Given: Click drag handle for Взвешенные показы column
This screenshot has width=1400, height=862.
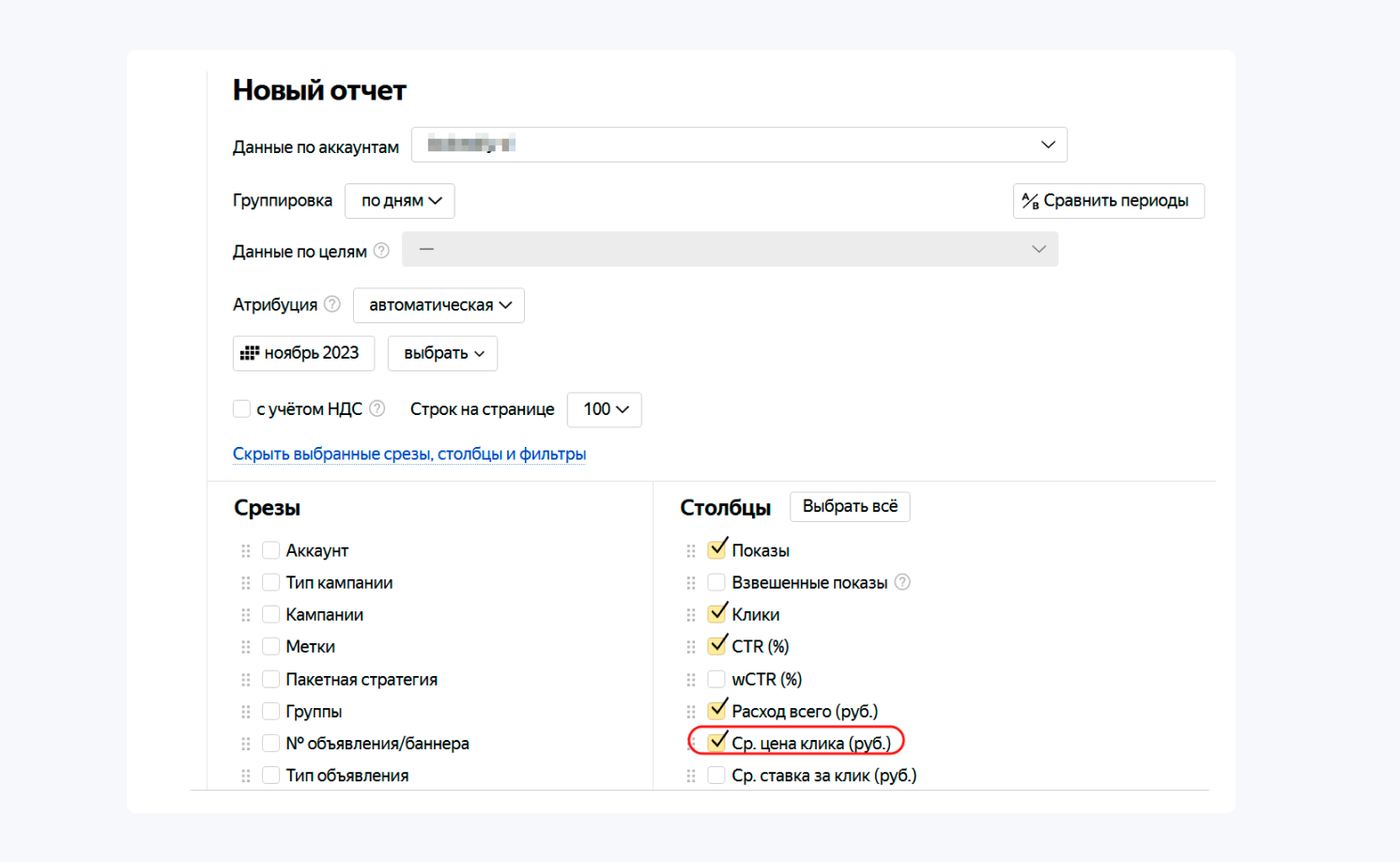Looking at the screenshot, I should point(691,583).
